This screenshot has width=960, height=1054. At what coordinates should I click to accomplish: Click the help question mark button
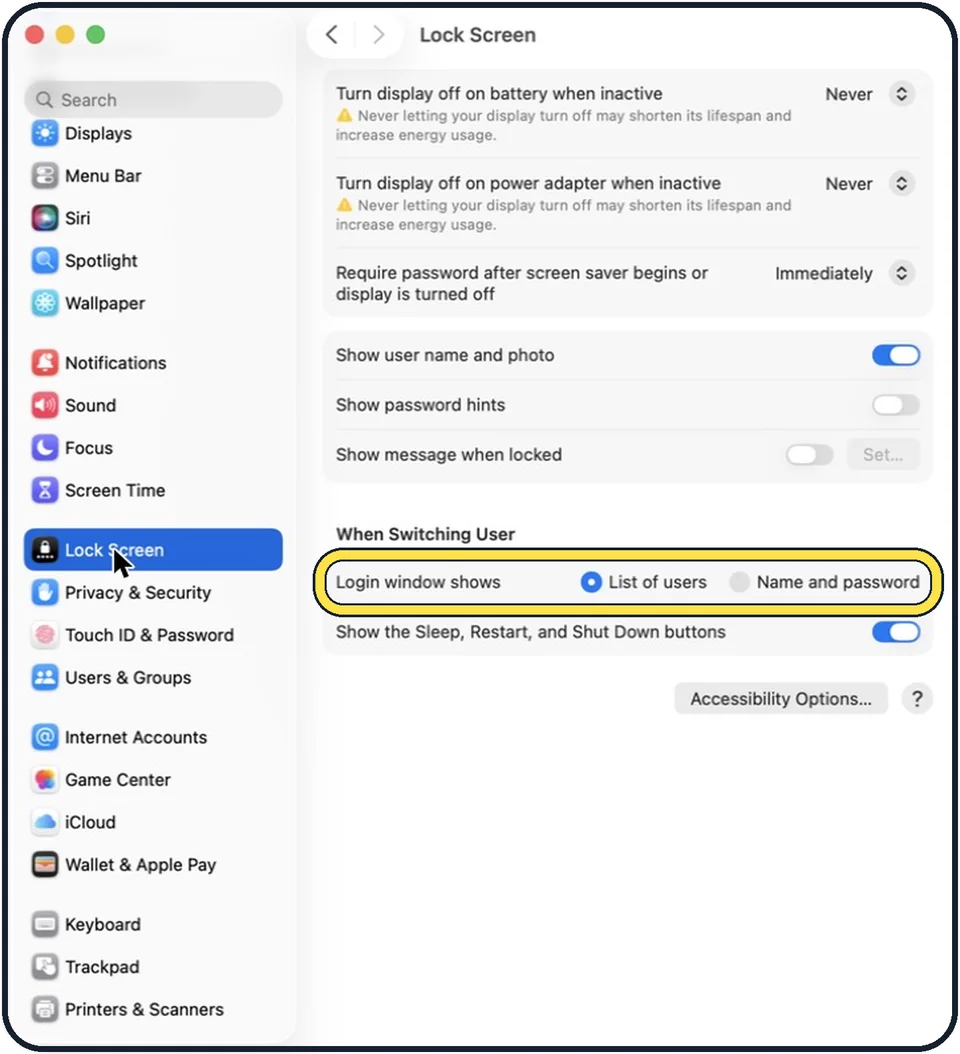coord(917,699)
